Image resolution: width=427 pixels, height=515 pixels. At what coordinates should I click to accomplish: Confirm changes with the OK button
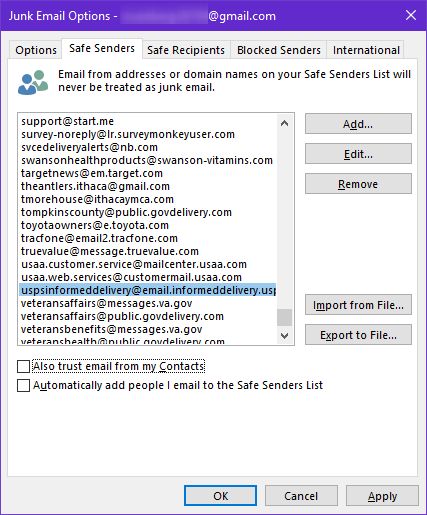[220, 496]
